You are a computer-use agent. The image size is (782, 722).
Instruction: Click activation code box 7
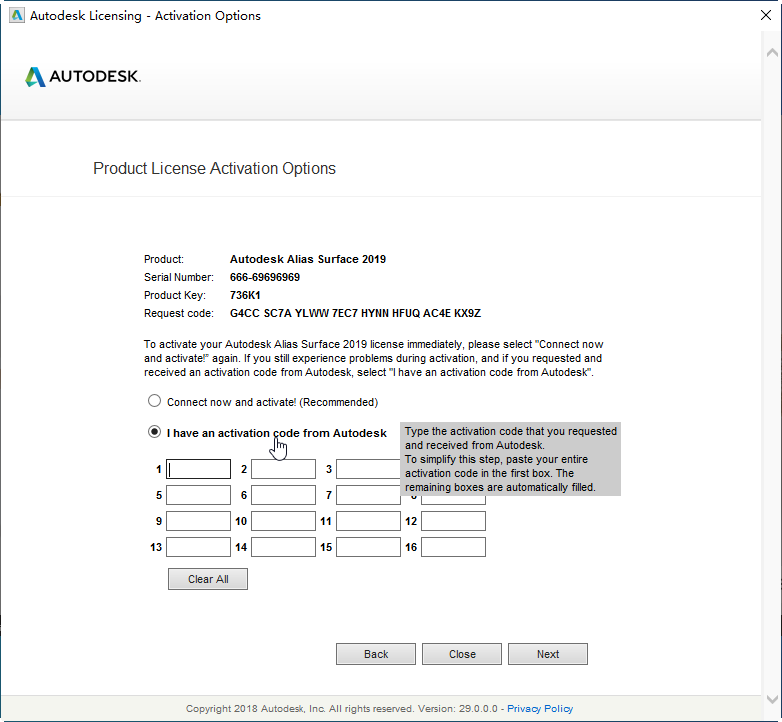[368, 495]
